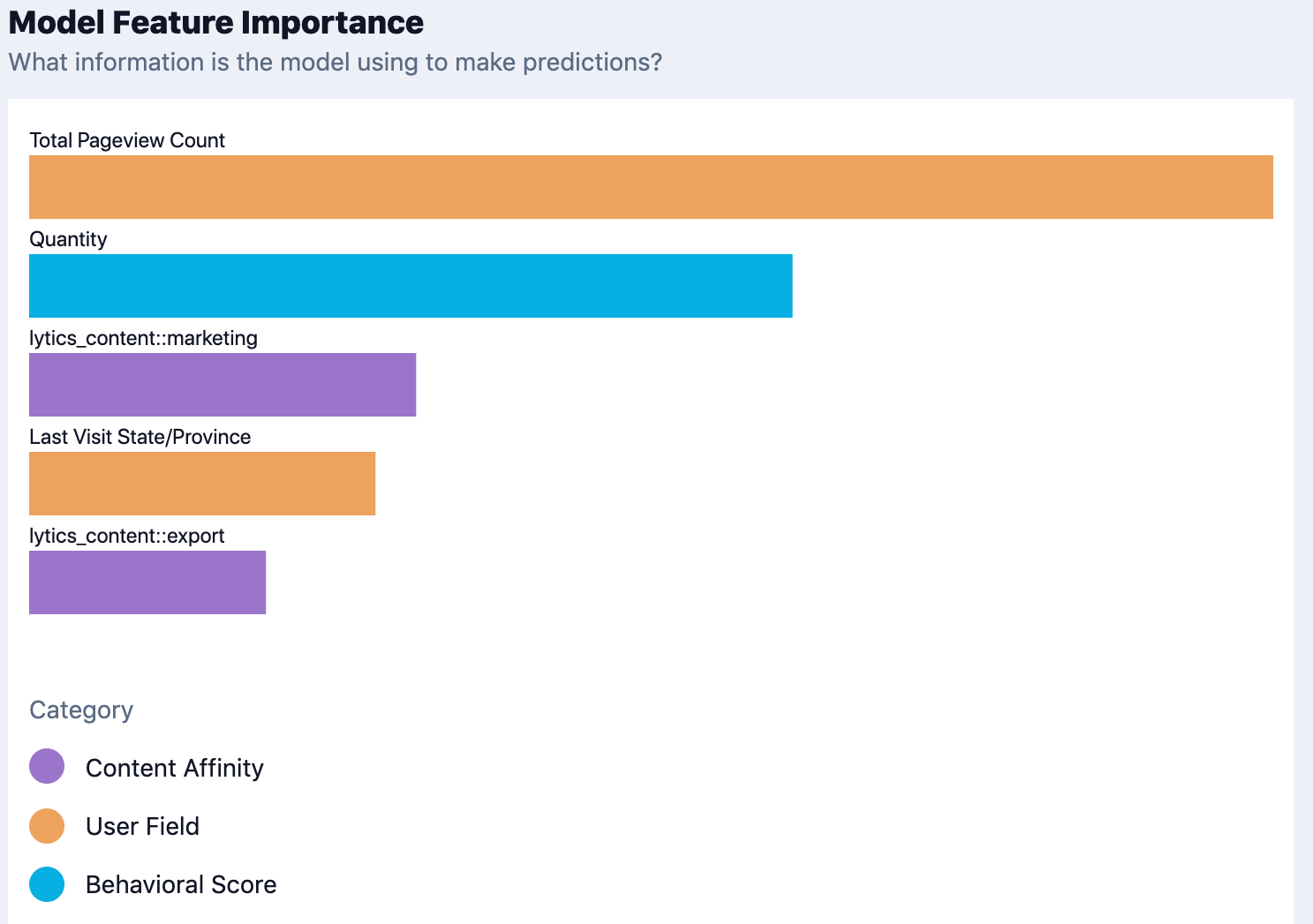Click the orange User Field legend circle
This screenshot has height=924, width=1313.
point(47,826)
